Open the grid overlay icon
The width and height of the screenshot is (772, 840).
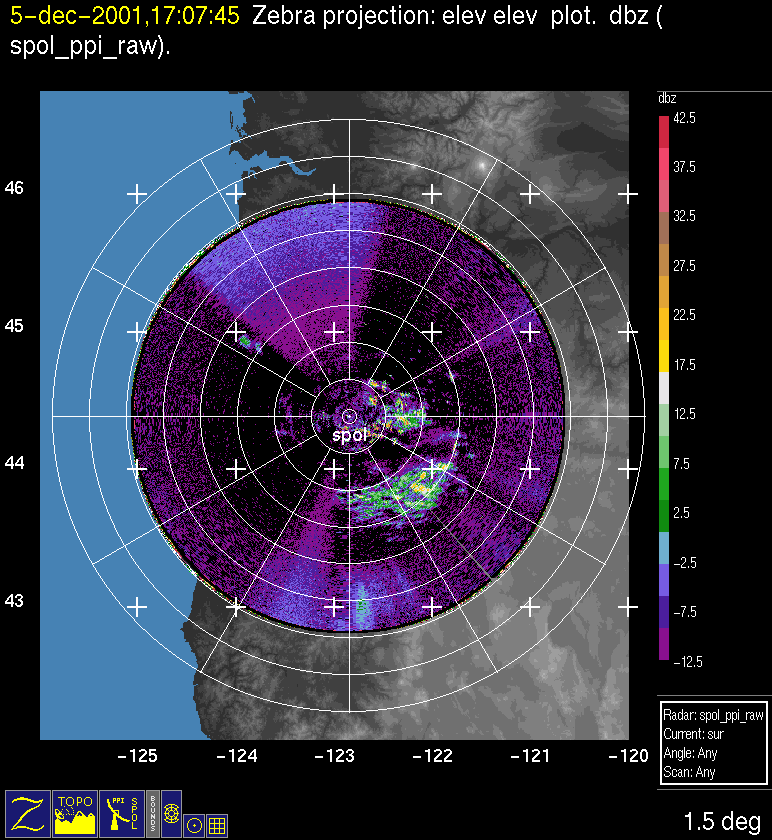pos(217,824)
